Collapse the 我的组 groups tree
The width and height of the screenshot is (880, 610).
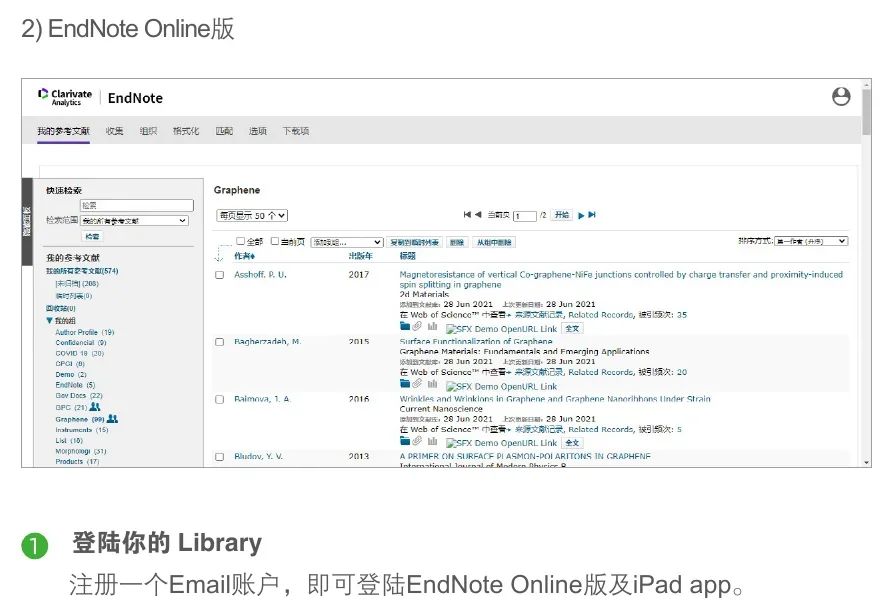(x=49, y=320)
